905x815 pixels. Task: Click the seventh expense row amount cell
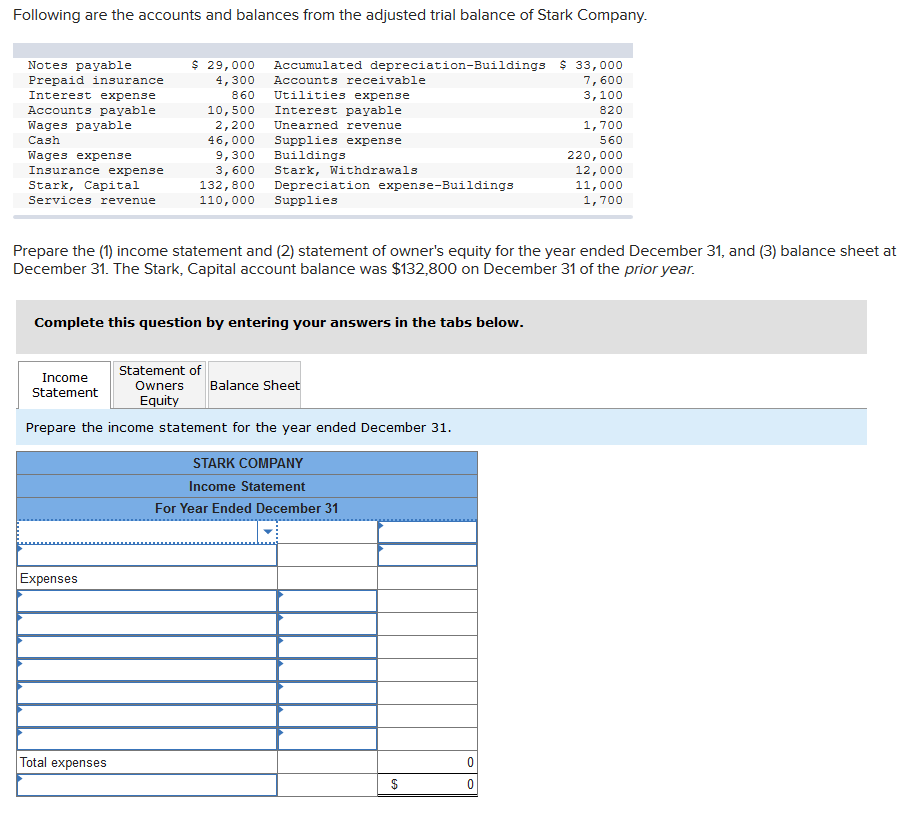pyautogui.click(x=328, y=739)
